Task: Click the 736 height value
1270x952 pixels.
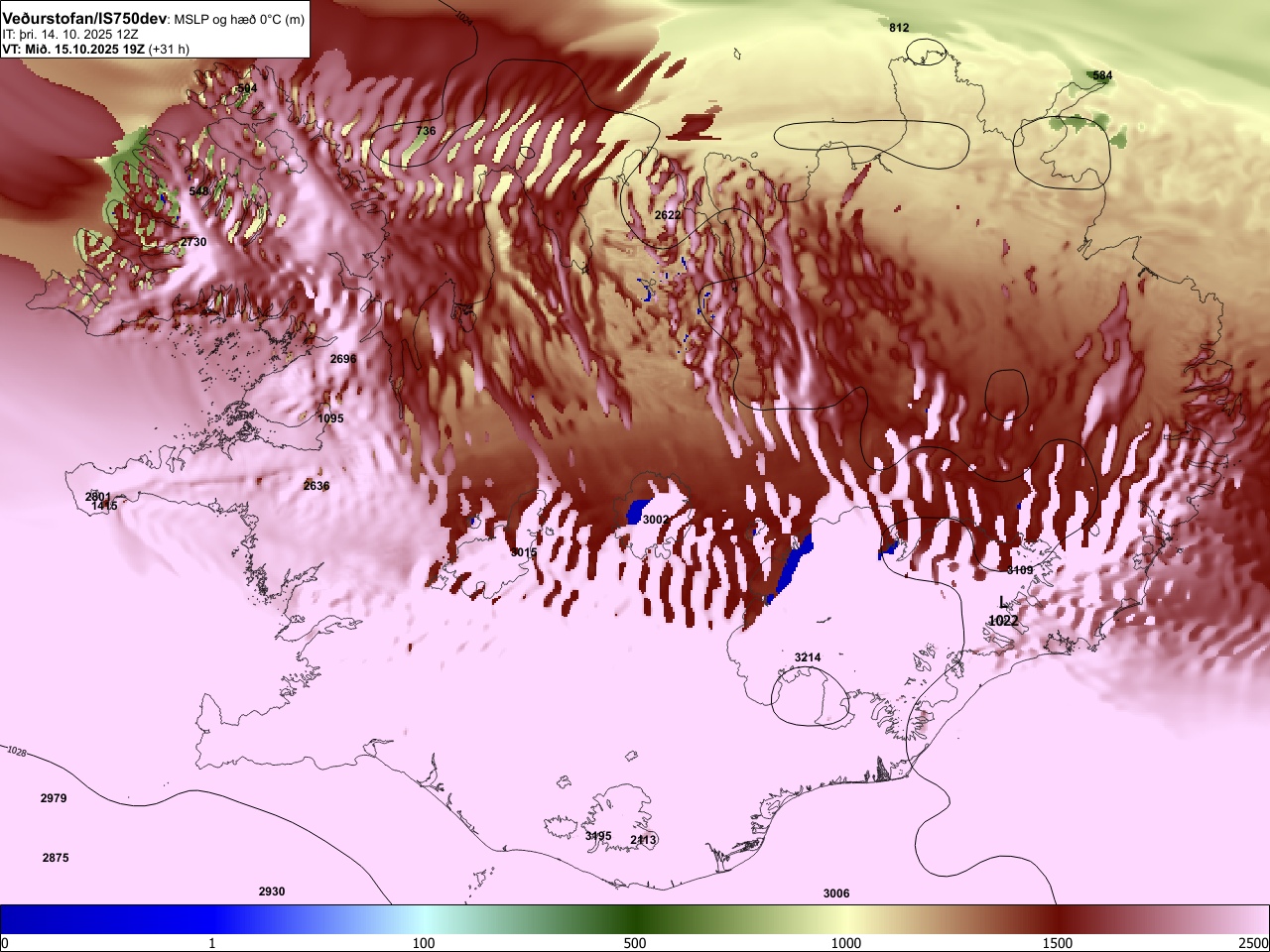Action: 426,131
